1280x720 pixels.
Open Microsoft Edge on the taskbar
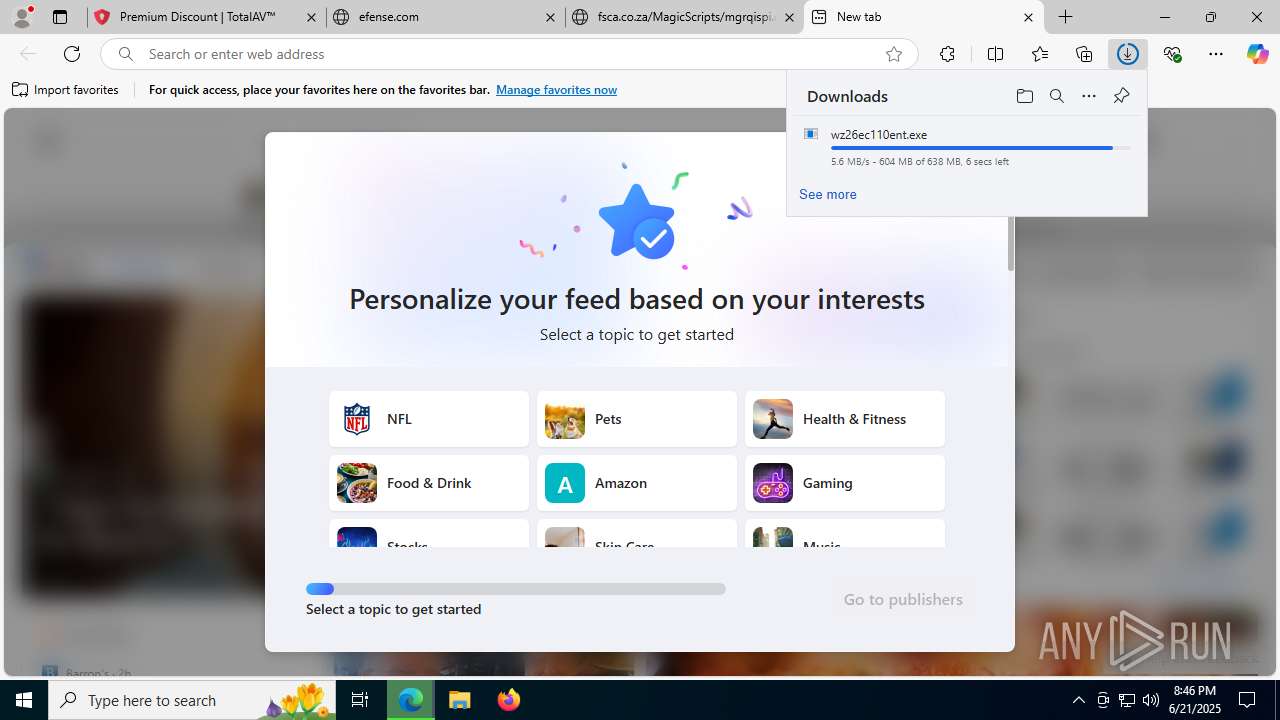[x=411, y=700]
